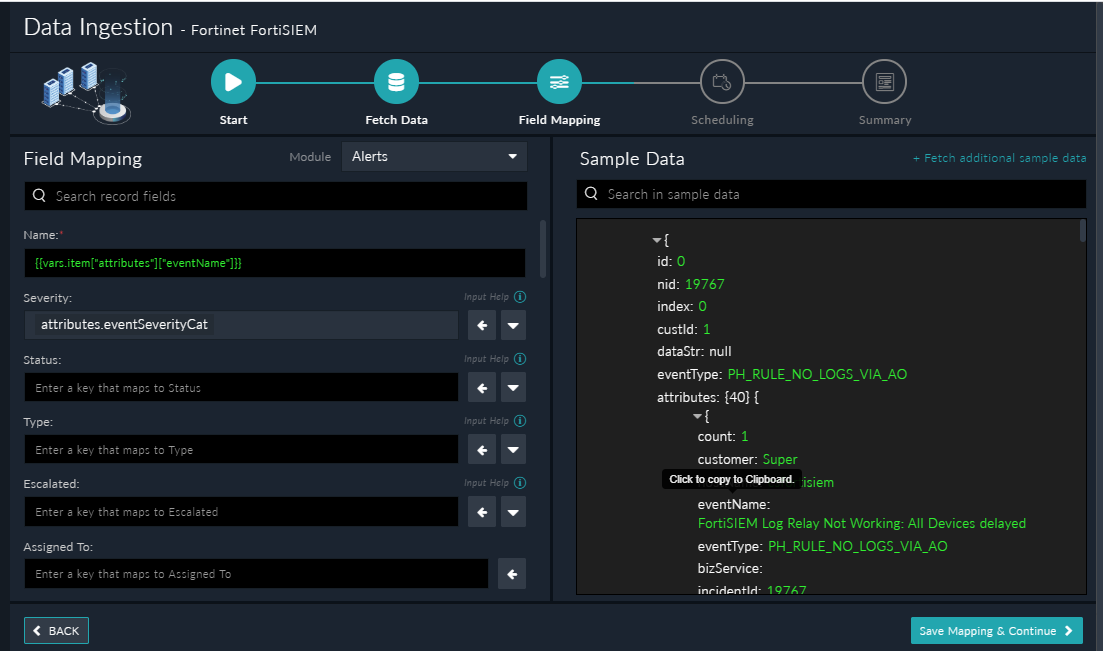Click the Summary step icon
The height and width of the screenshot is (651, 1103).
point(884,81)
